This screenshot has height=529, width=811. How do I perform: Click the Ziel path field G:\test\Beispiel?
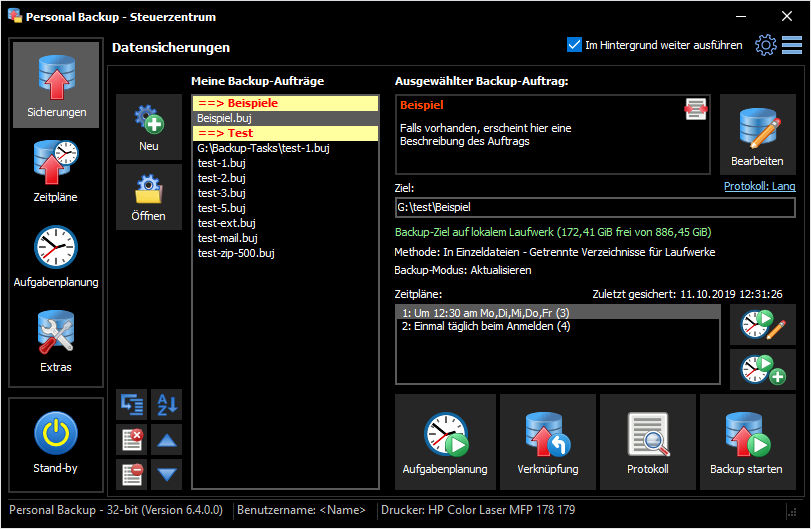tap(595, 207)
